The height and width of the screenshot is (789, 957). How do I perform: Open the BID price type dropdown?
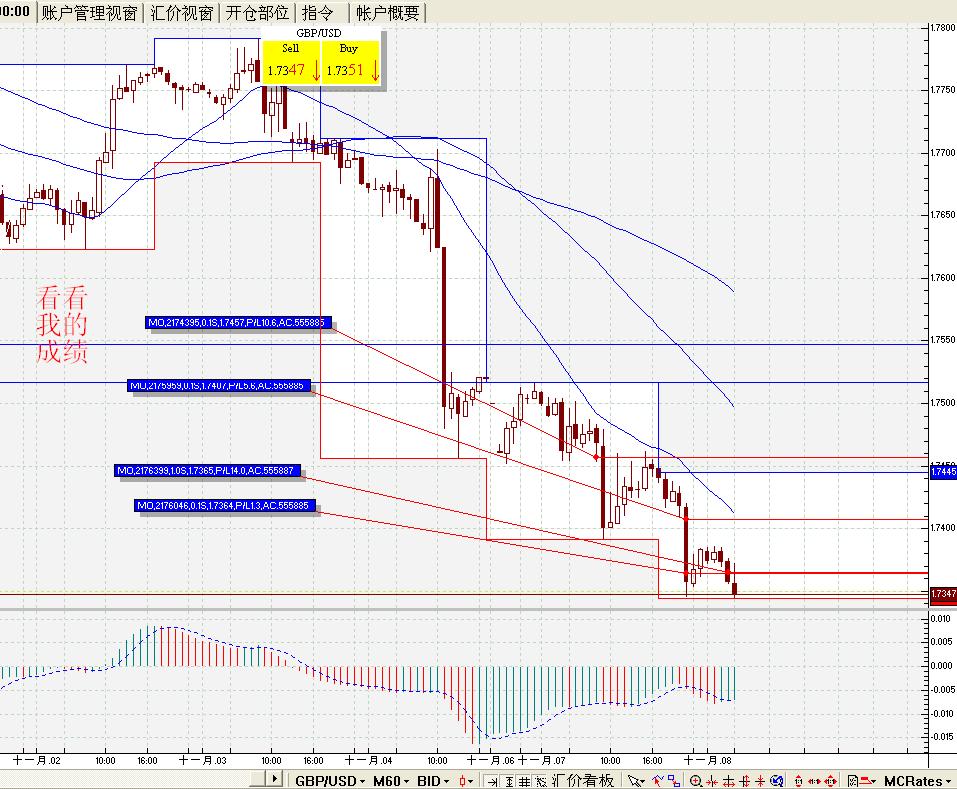[x=433, y=780]
